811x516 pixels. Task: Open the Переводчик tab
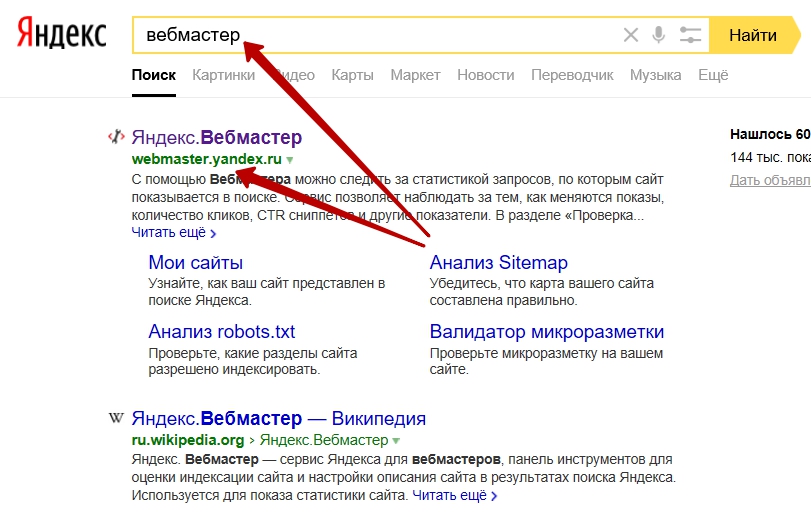572,75
